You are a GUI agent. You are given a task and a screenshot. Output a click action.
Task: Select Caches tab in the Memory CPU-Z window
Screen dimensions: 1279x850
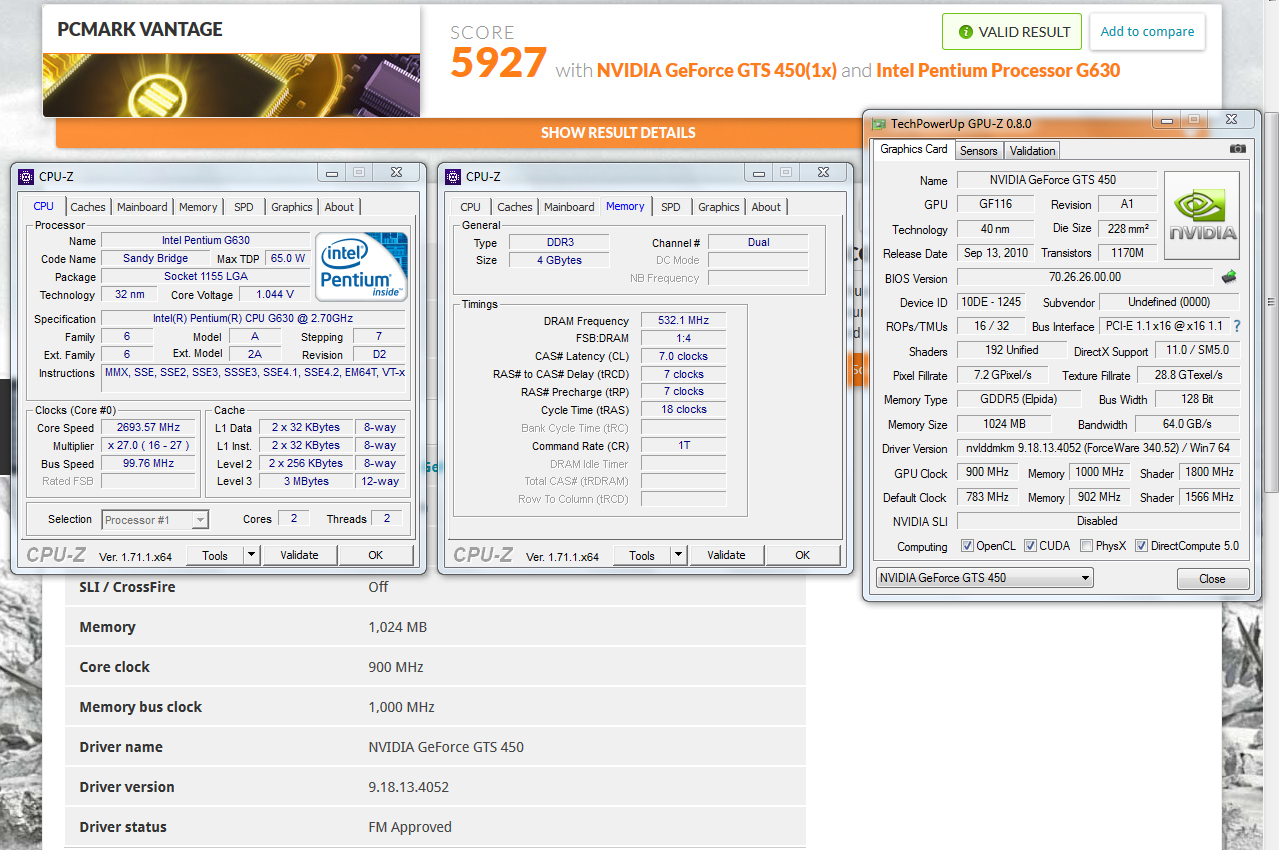(x=515, y=207)
